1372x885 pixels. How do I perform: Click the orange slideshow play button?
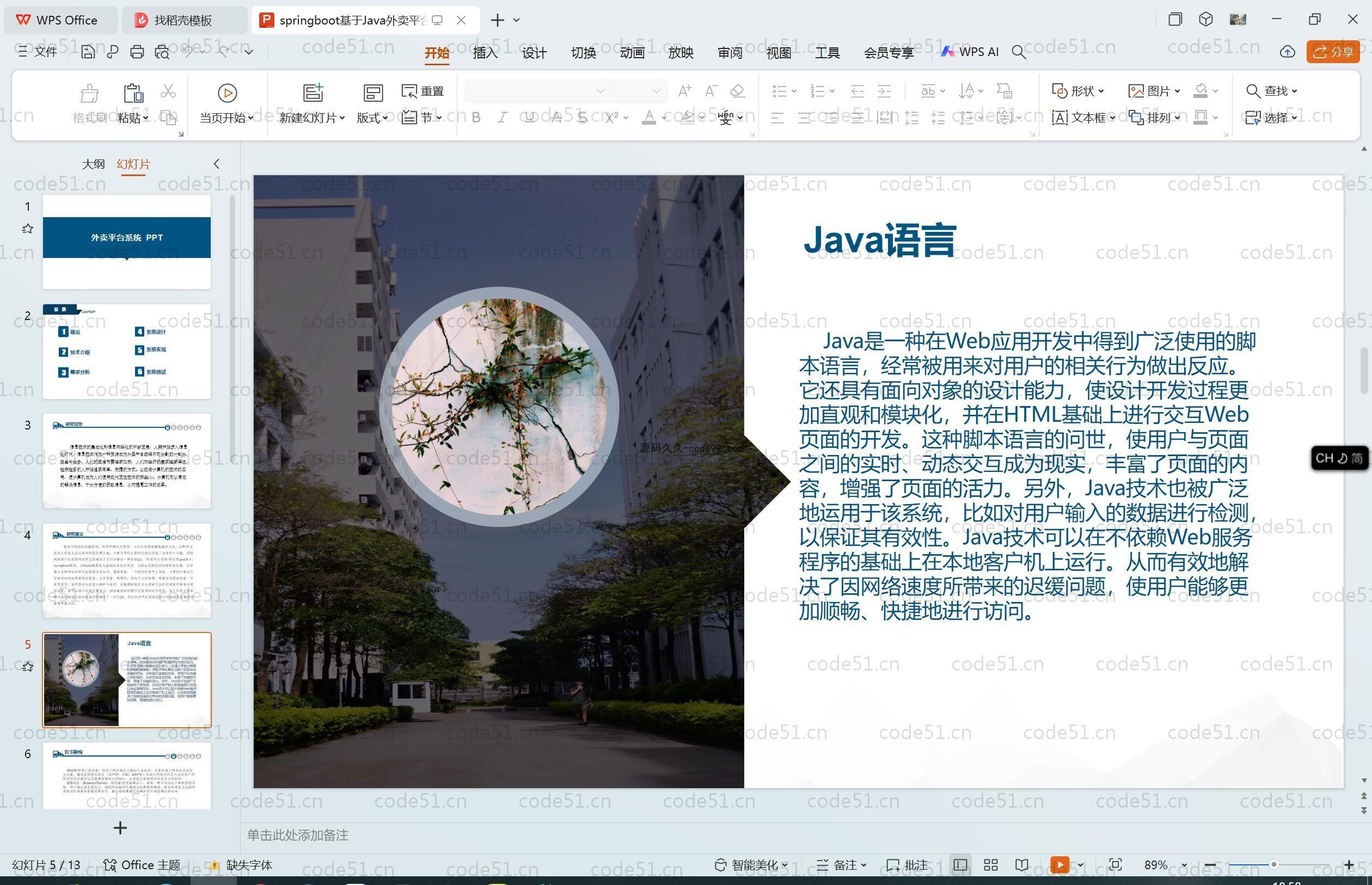pyautogui.click(x=1059, y=865)
